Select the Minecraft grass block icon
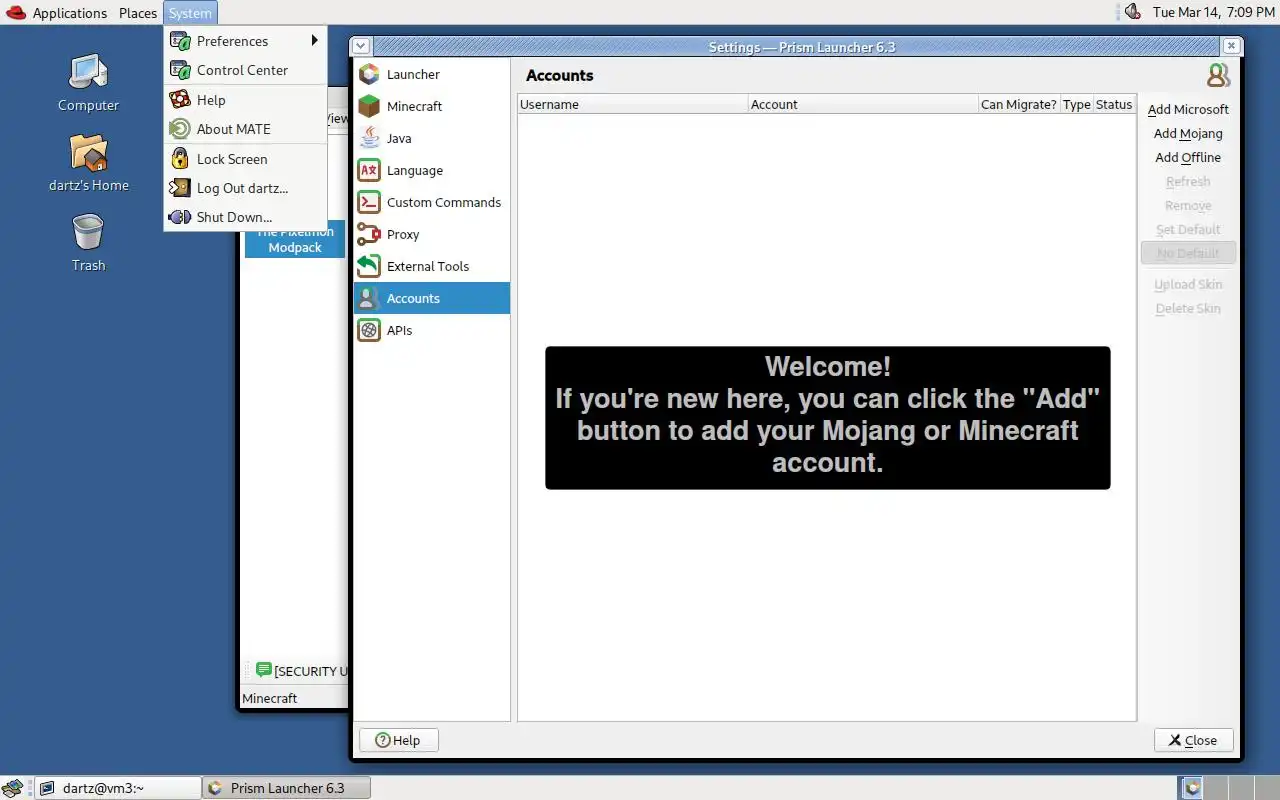The height and width of the screenshot is (800, 1280). coord(369,106)
